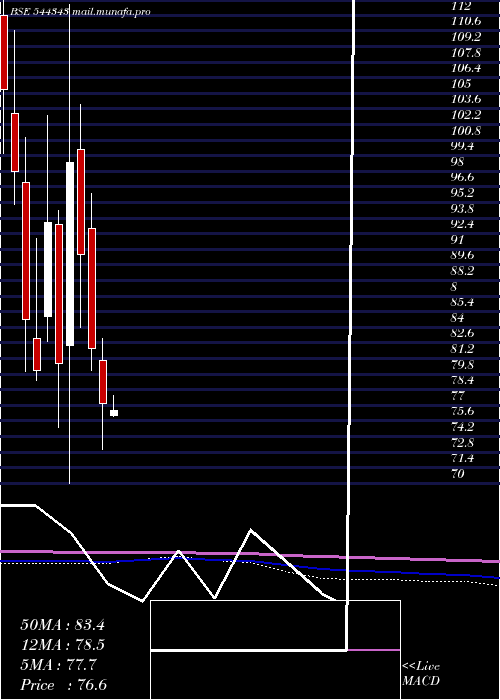
Task: Click the 102.2 price axis label
Action: pyautogui.click(x=466, y=115)
